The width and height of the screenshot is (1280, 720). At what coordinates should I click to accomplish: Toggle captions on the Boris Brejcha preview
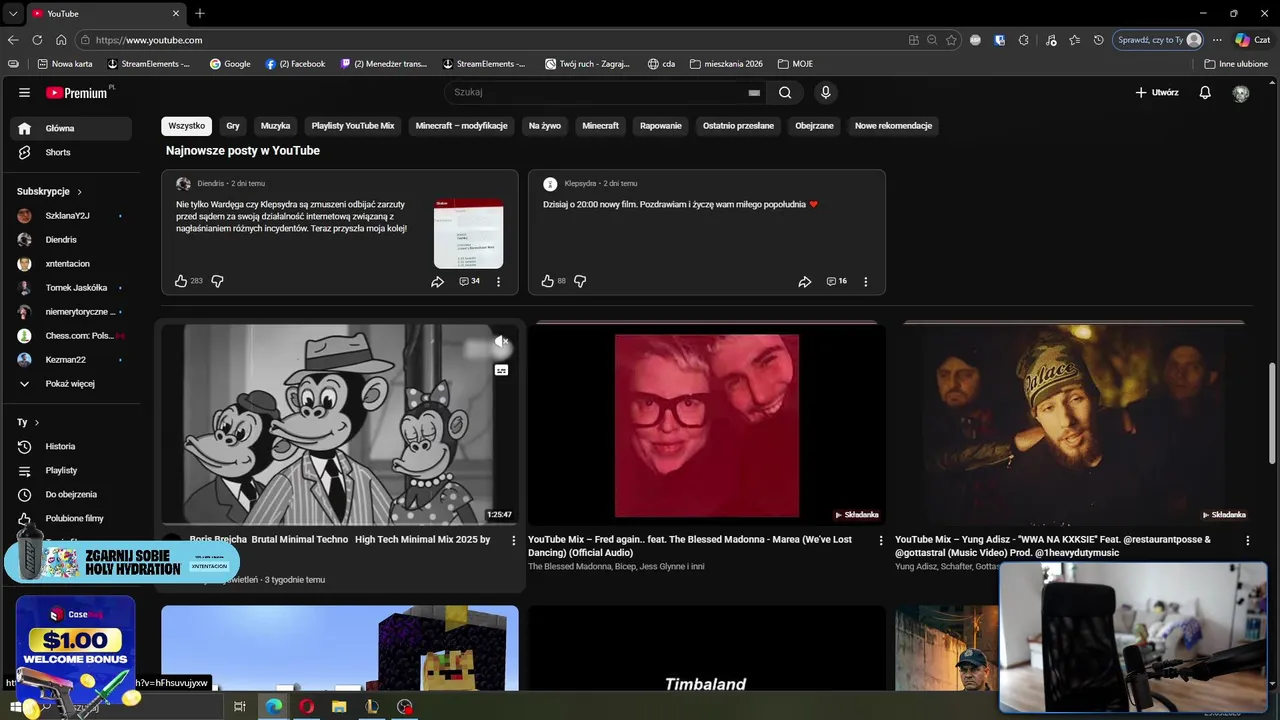tap(501, 370)
